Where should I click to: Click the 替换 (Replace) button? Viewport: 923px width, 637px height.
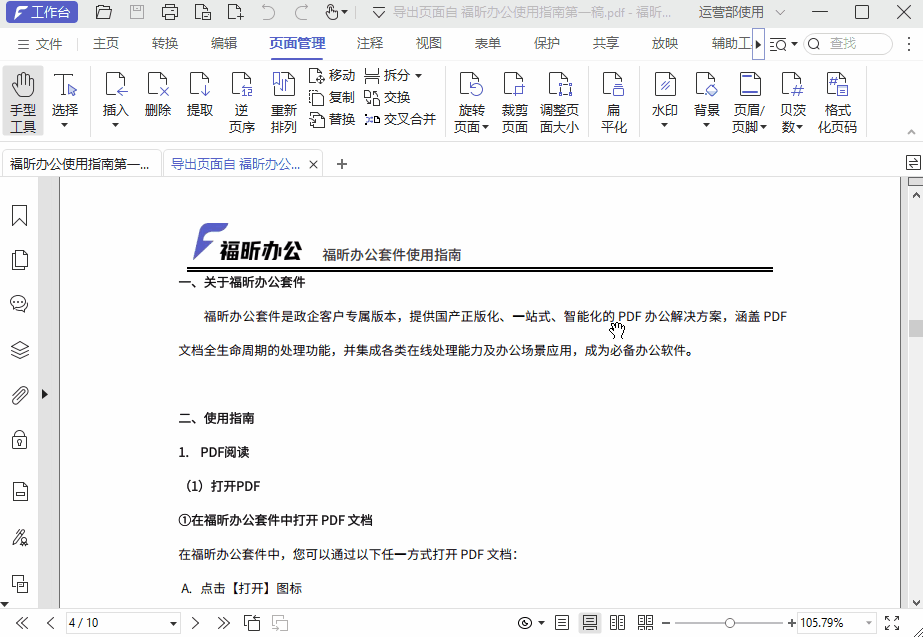(332, 118)
